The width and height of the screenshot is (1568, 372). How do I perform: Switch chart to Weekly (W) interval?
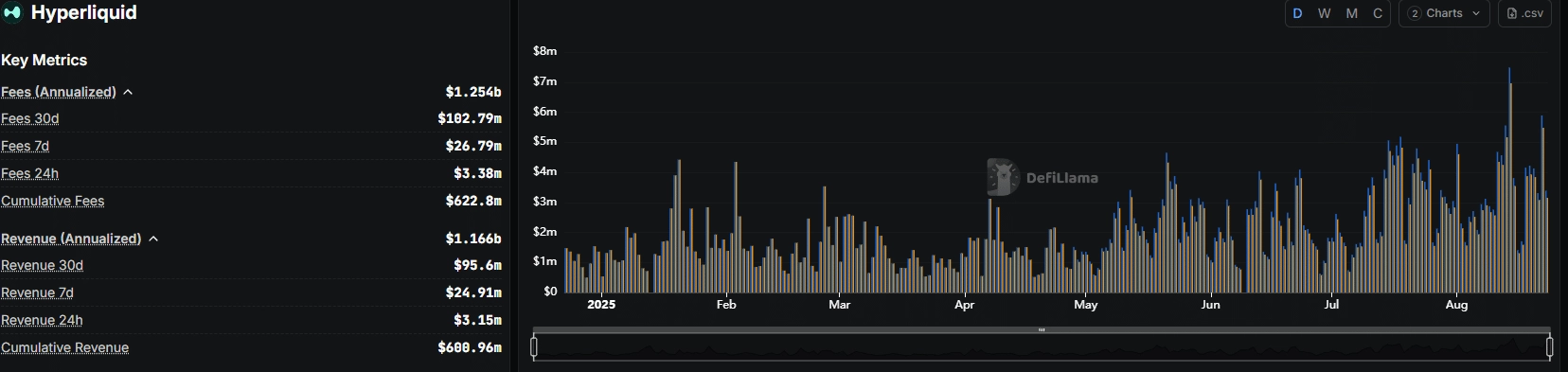[x=1325, y=13]
